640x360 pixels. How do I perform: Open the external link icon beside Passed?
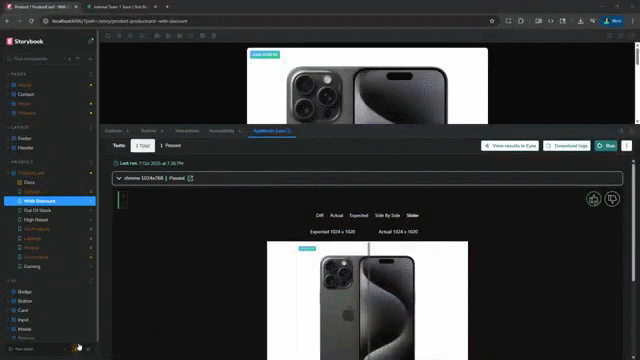[x=190, y=178]
